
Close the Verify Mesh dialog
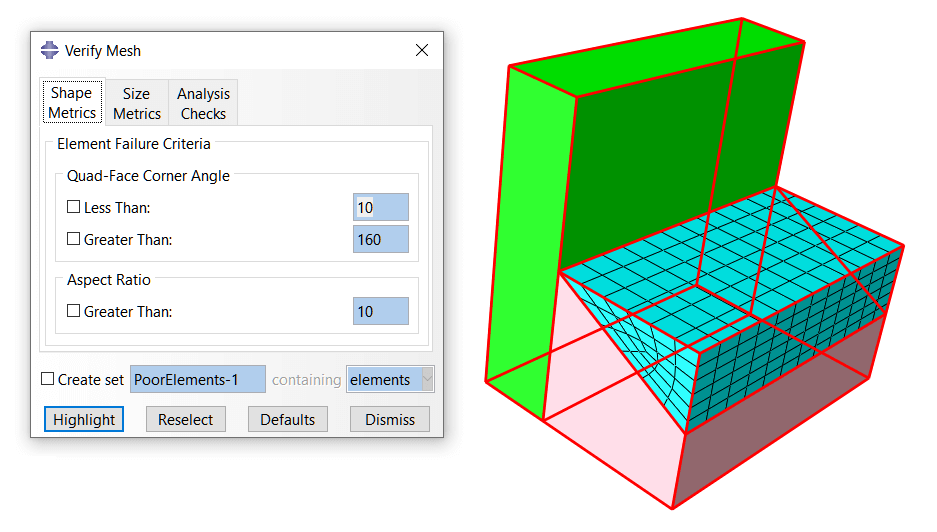click(422, 50)
